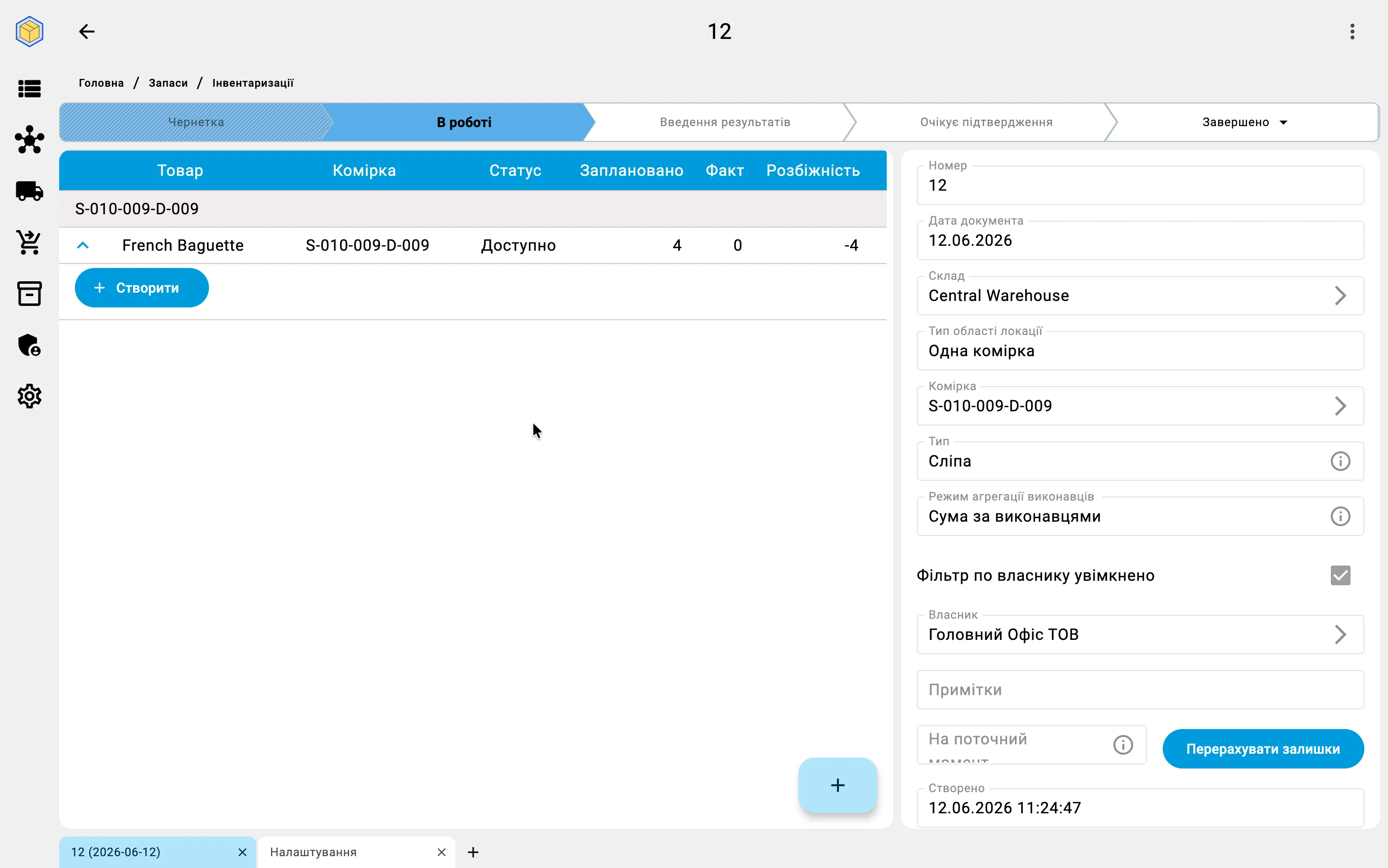Toggle Фільтр по власнику увімкнено checkbox
Image resolution: width=1388 pixels, height=868 pixels.
(1340, 575)
